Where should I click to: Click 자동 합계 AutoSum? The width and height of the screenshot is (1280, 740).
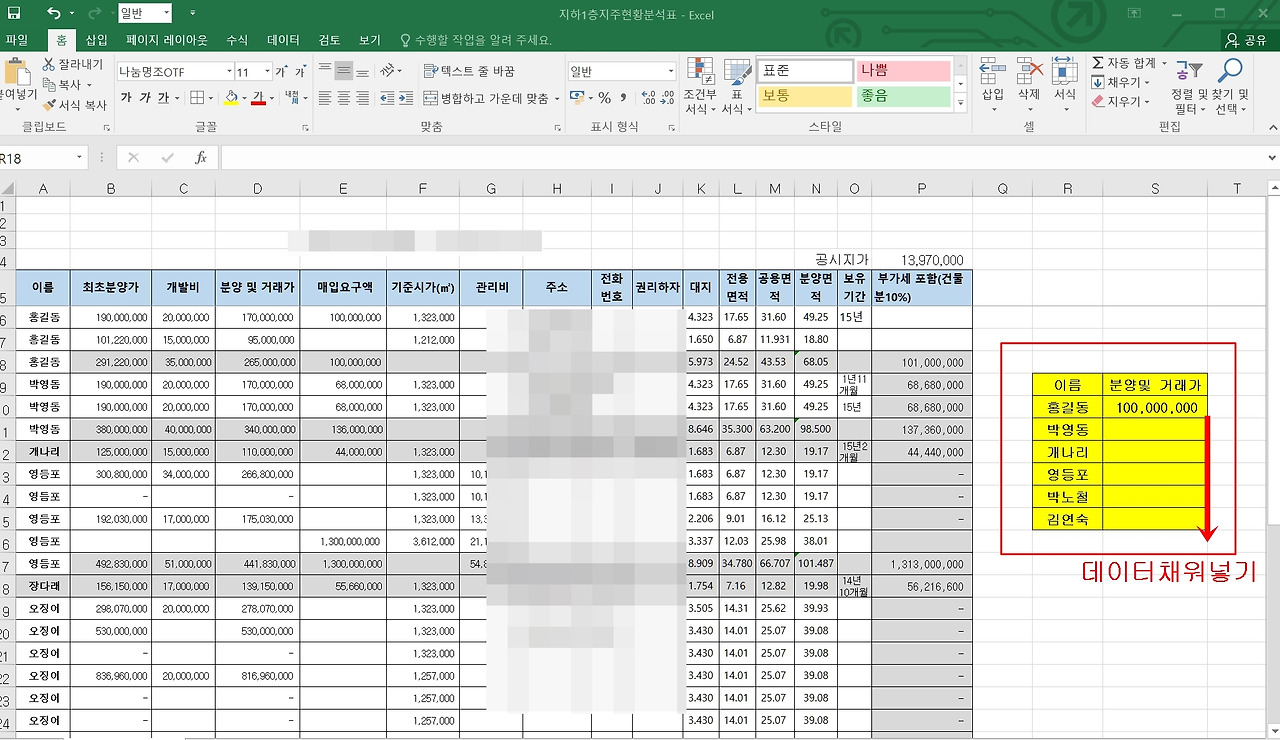(x=1128, y=63)
